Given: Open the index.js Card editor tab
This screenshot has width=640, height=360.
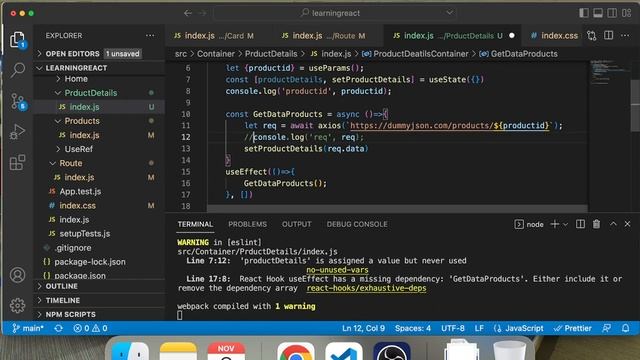Looking at the screenshot, I should 214,36.
